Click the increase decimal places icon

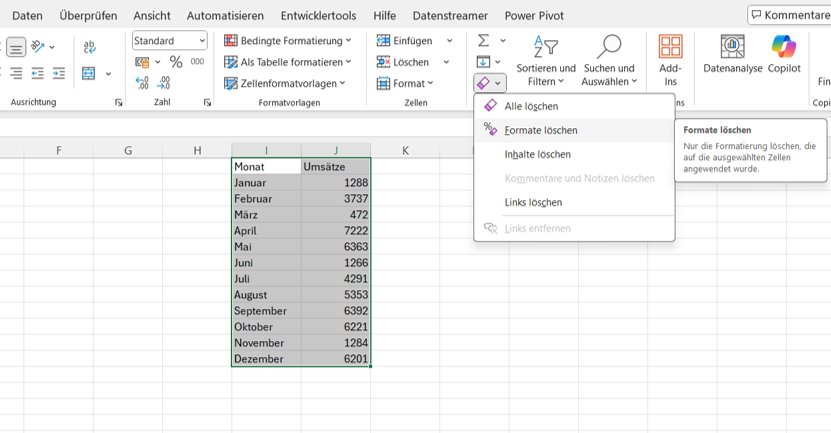[142, 84]
